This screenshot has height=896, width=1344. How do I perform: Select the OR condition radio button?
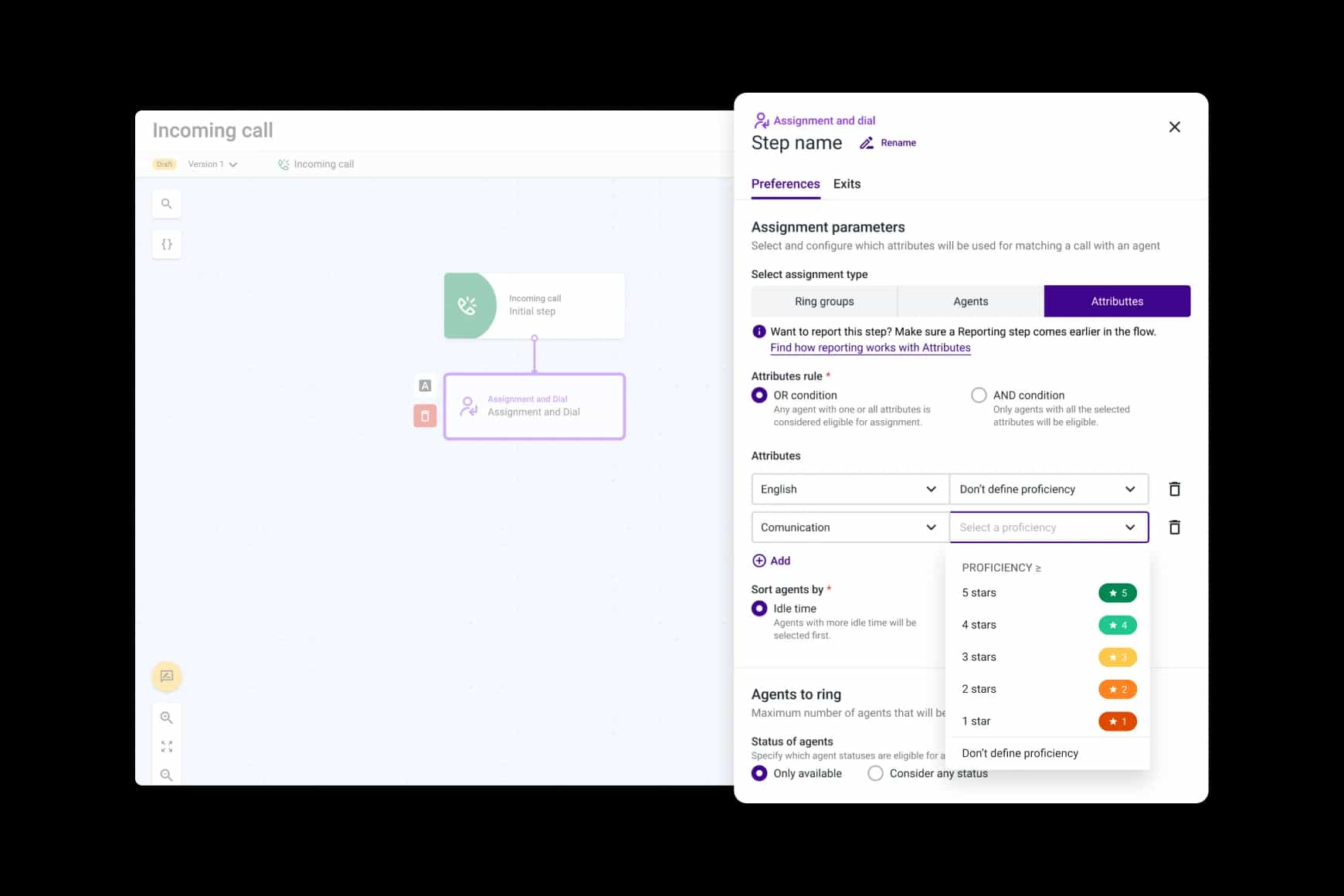coord(759,395)
